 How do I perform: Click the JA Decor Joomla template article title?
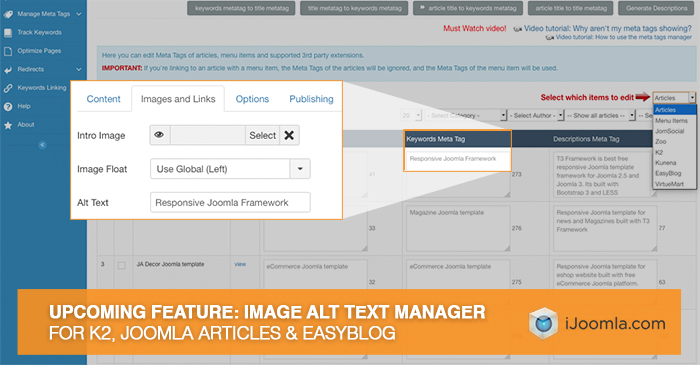coord(171,264)
